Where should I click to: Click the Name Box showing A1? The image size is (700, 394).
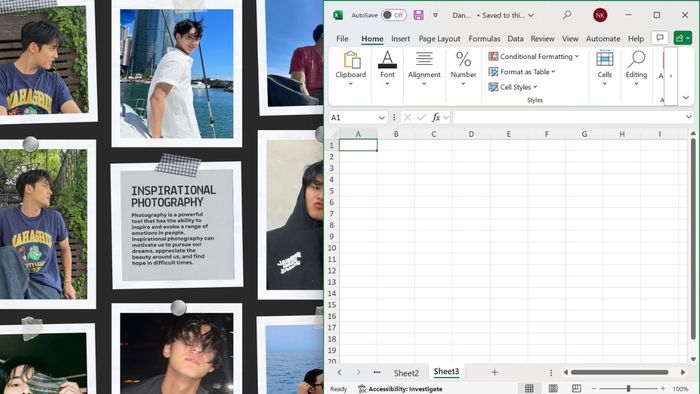click(x=353, y=117)
